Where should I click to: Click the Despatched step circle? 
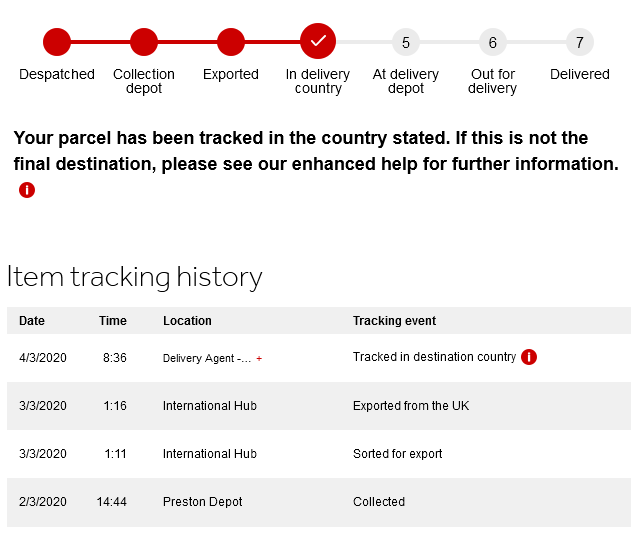coord(57,42)
